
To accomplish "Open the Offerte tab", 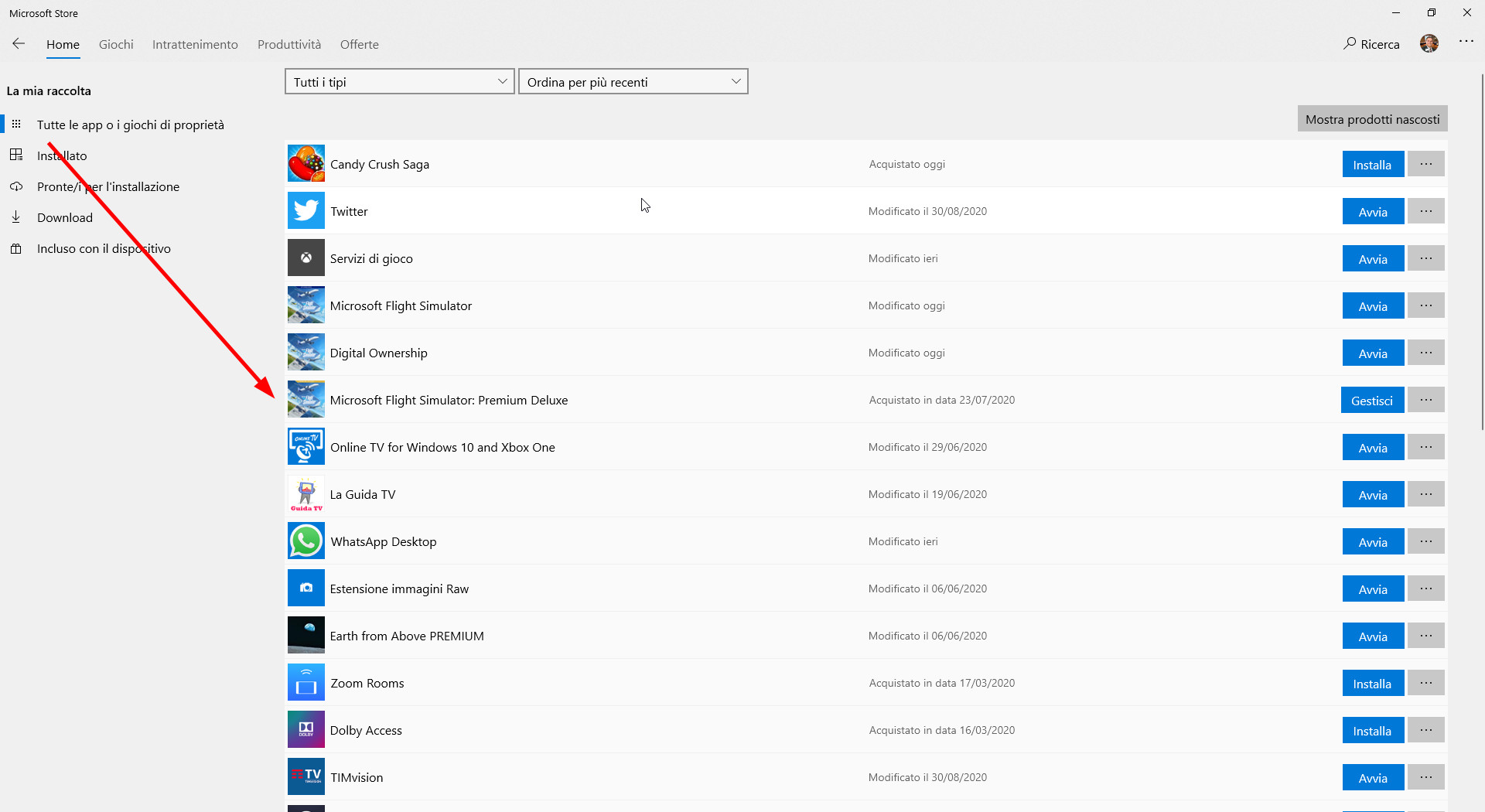I will (x=360, y=45).
